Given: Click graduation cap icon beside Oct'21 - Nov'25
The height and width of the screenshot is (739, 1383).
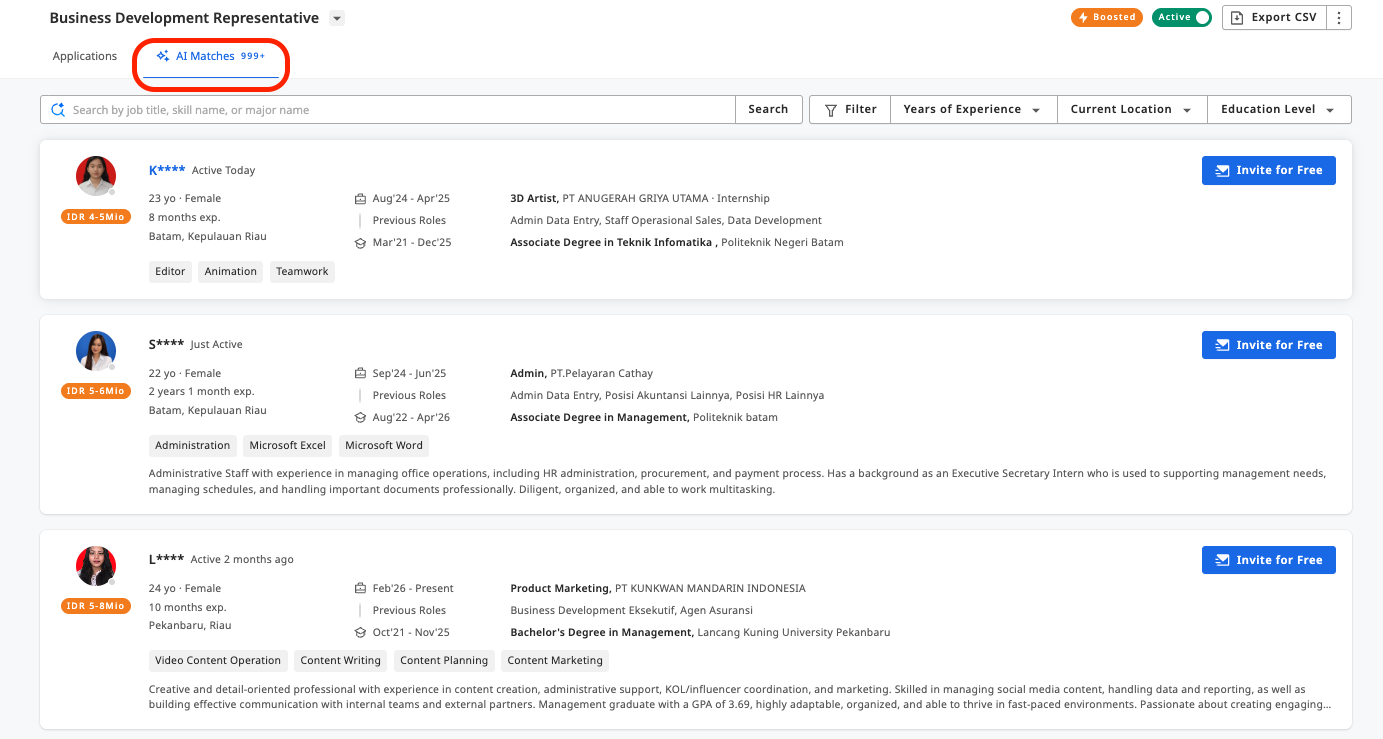Looking at the screenshot, I should [x=360, y=632].
